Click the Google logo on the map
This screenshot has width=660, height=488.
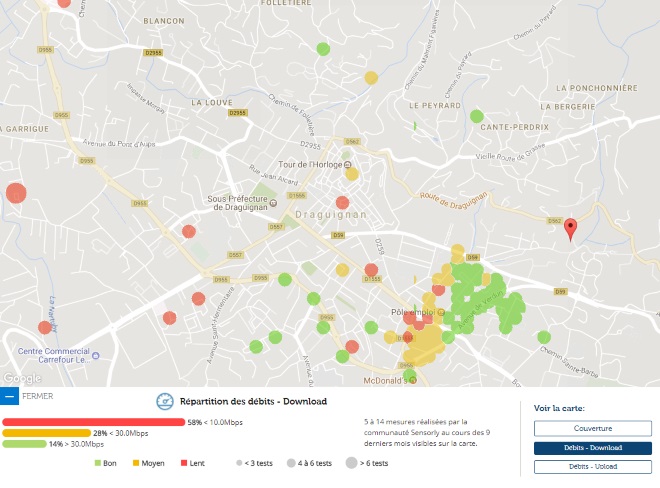click(20, 379)
